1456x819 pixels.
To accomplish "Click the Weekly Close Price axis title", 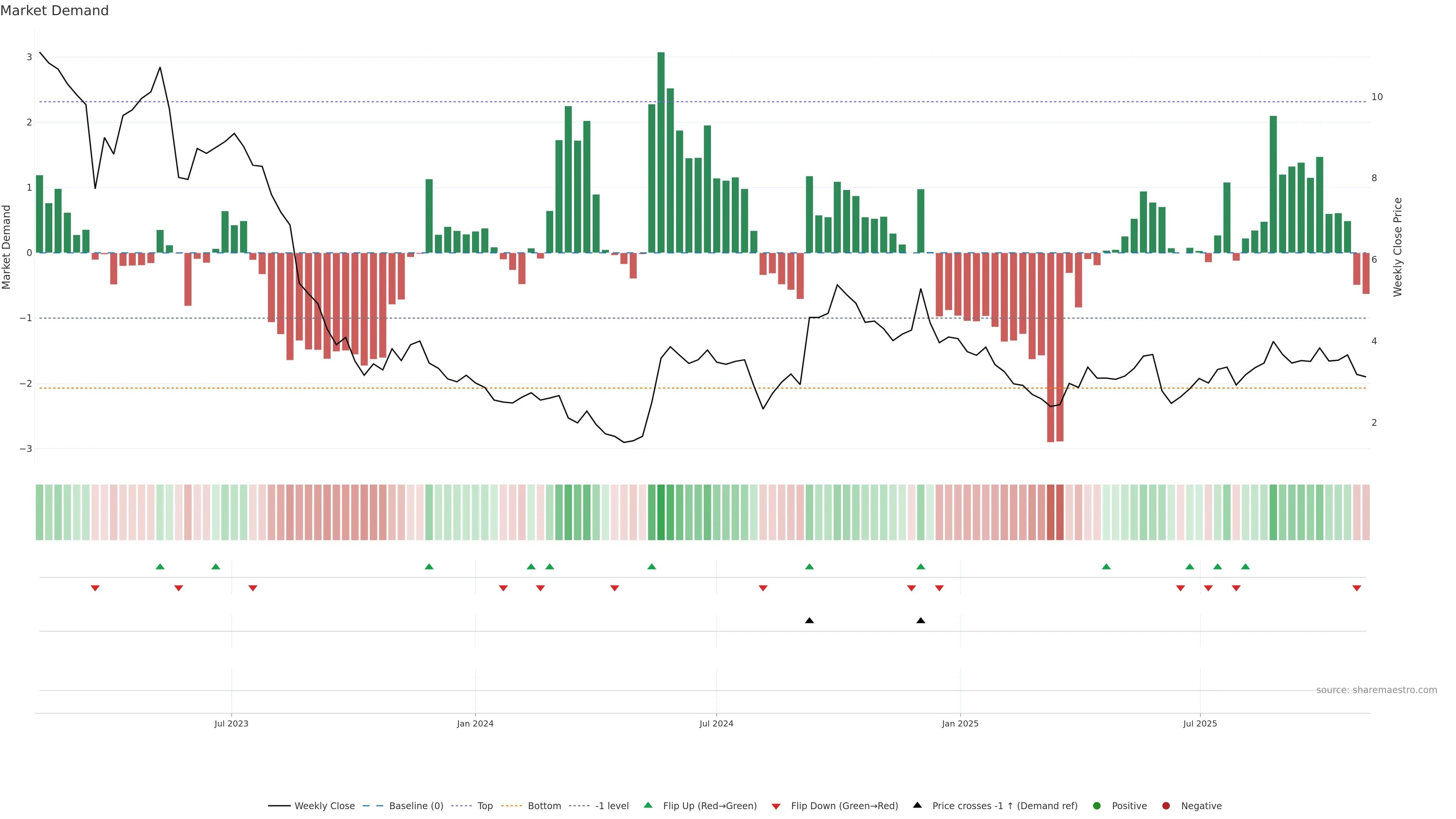I will [1398, 247].
